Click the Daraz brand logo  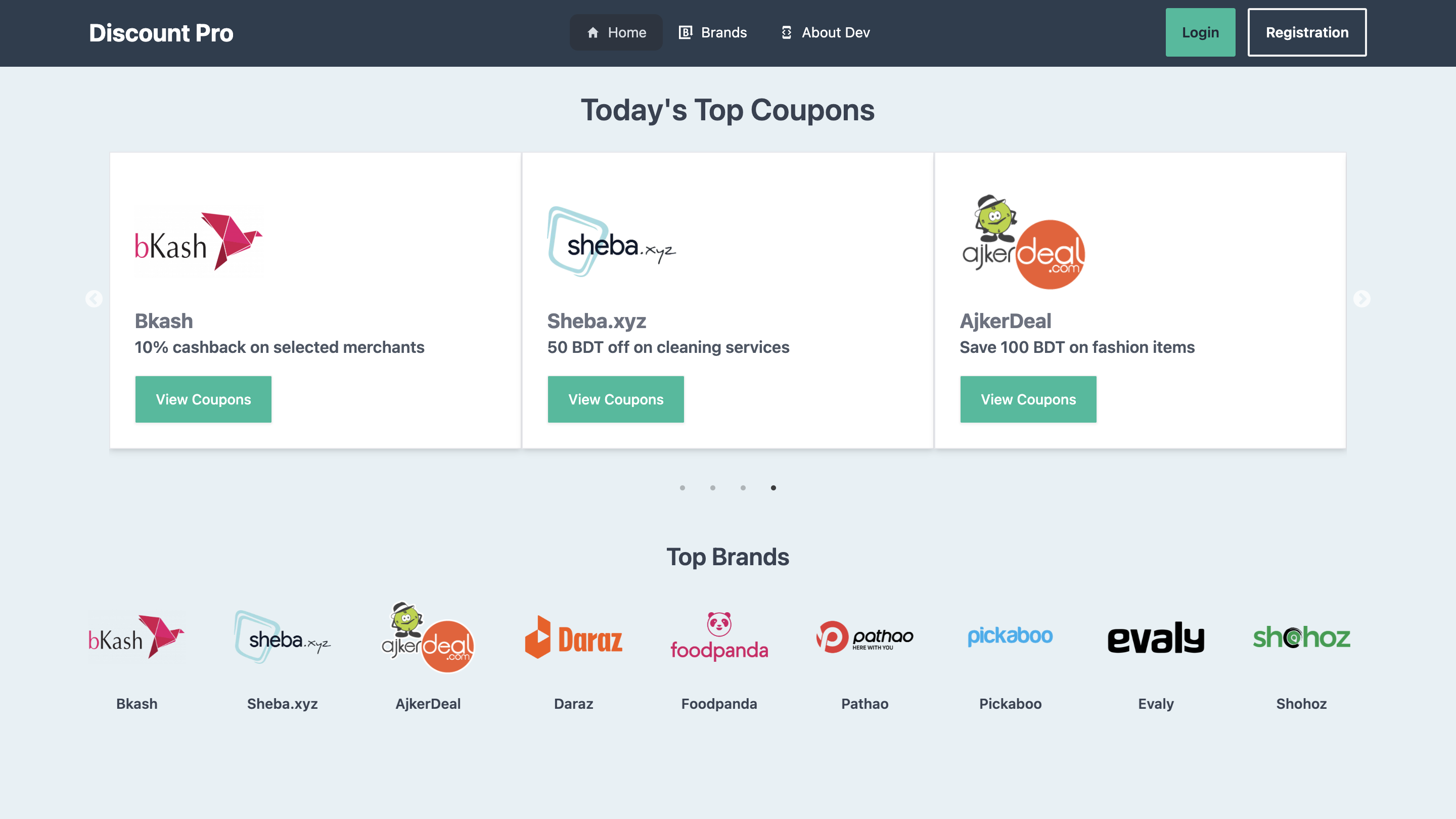[574, 638]
